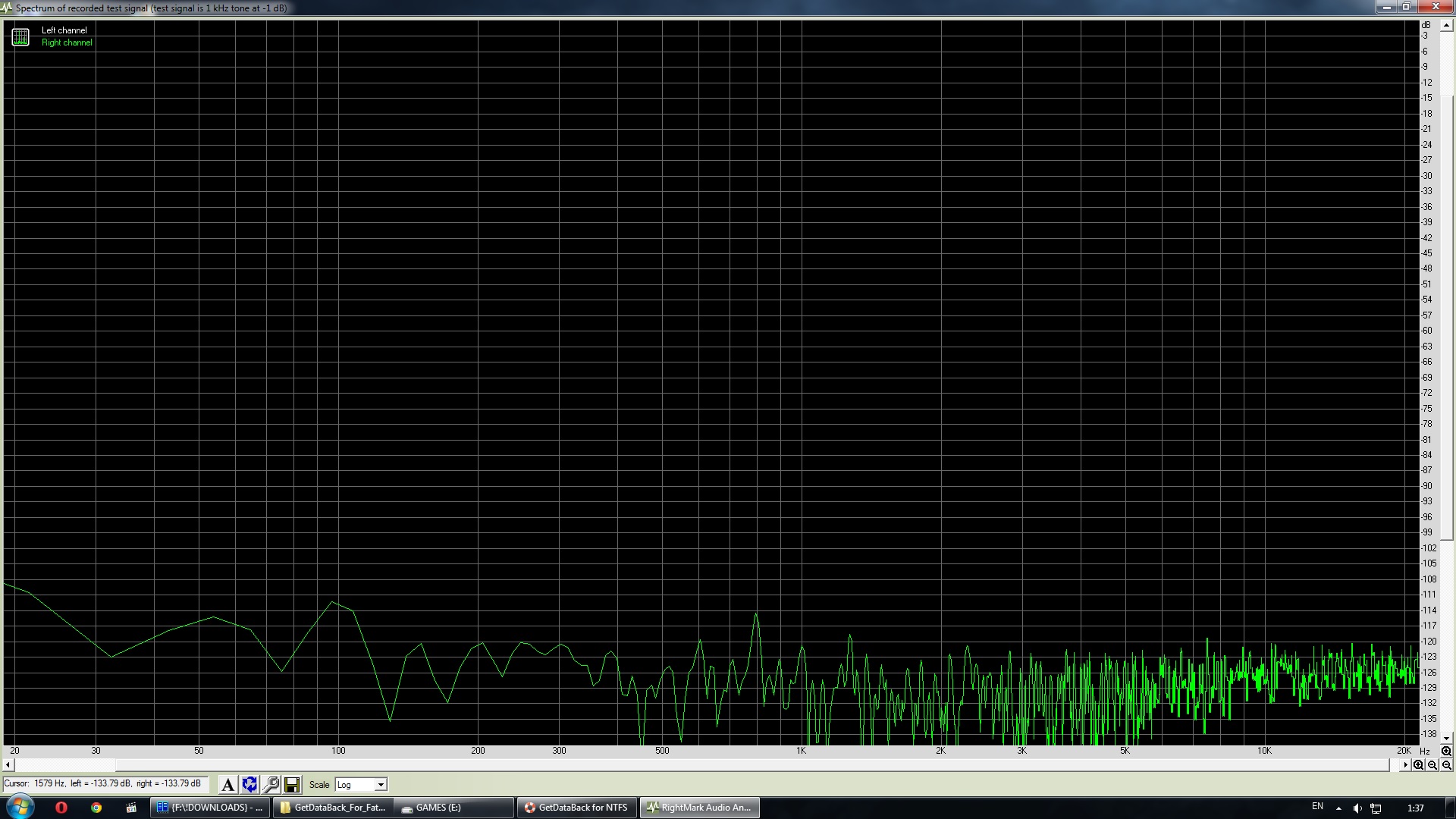Click the blue swap/refresh arrows toolbar icon
The width and height of the screenshot is (1456, 819).
[249, 785]
